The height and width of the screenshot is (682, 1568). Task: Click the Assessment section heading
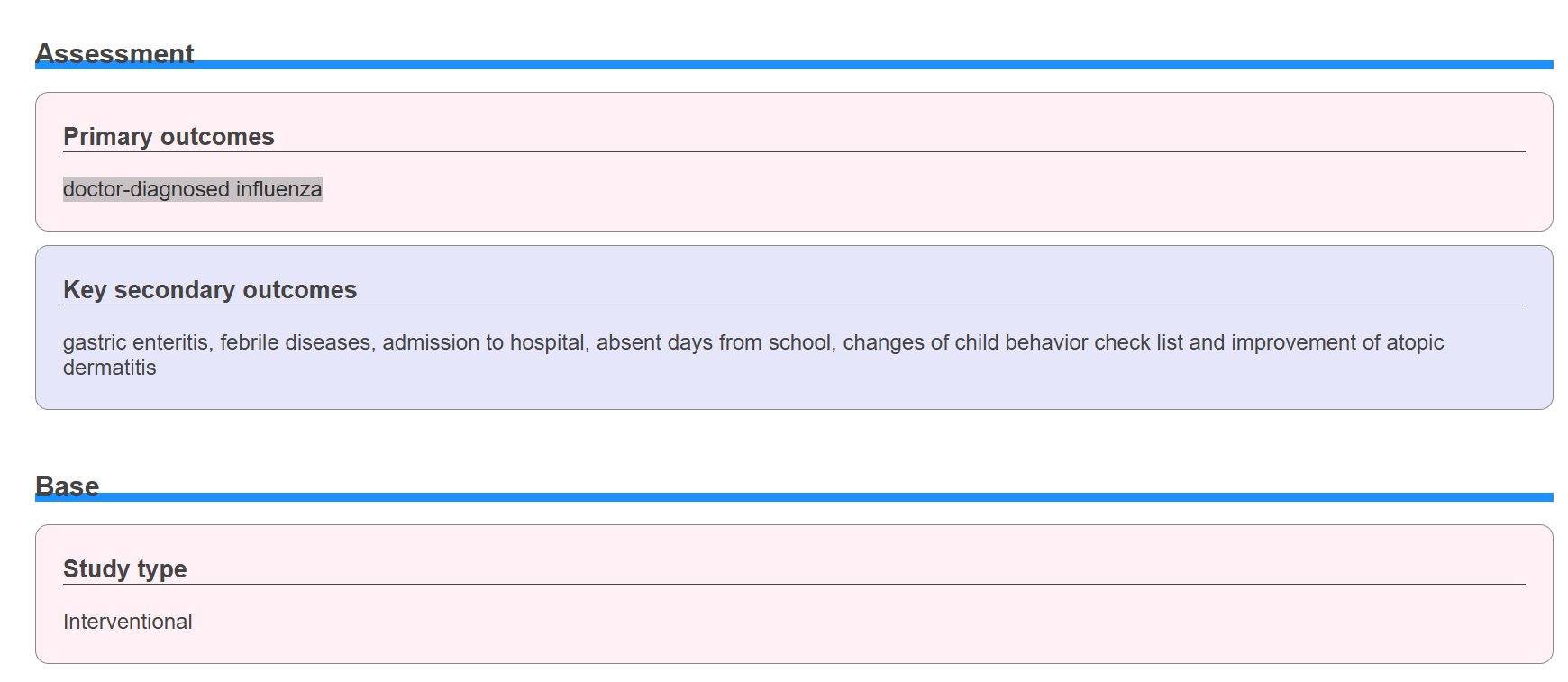pos(114,53)
